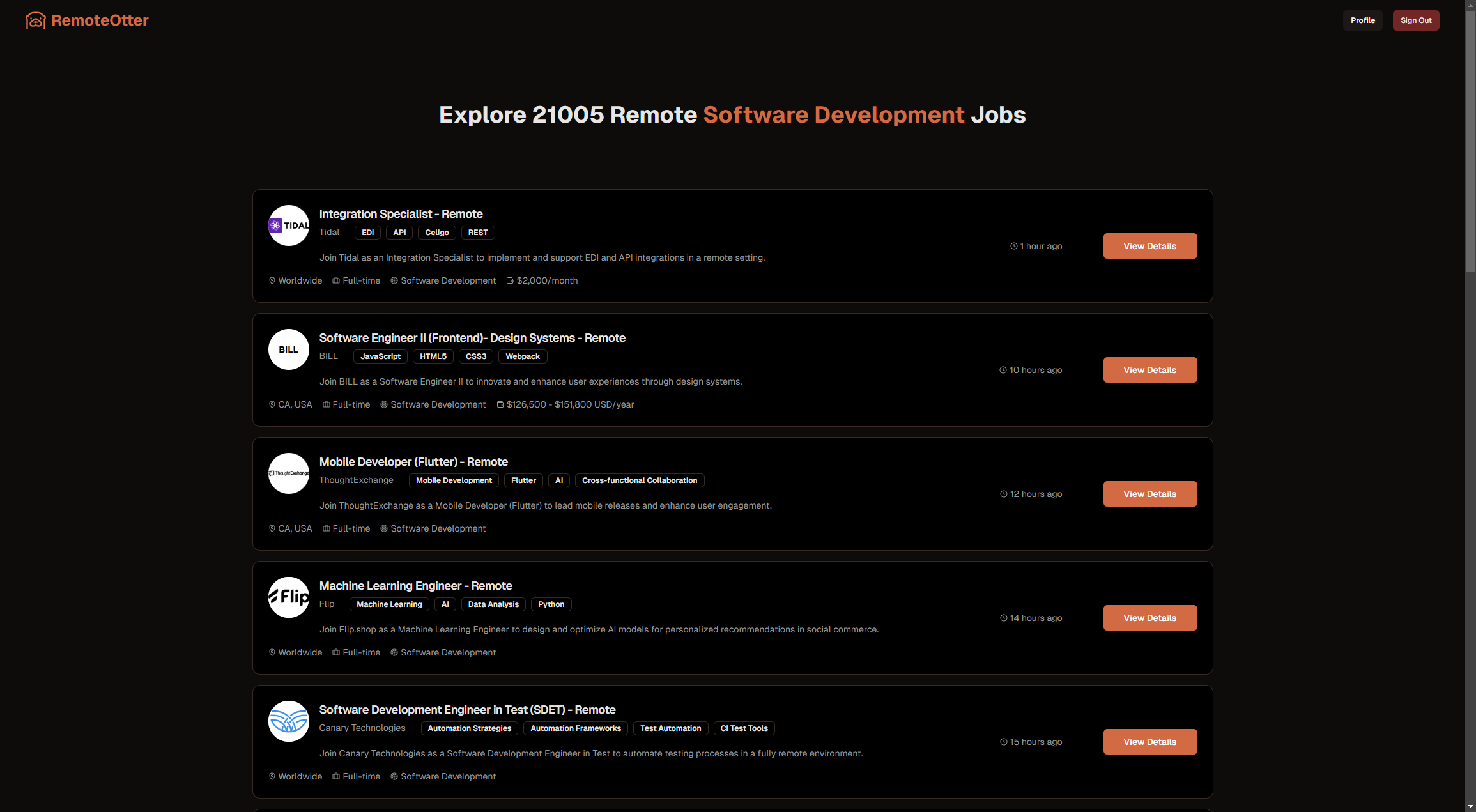The image size is (1476, 812).
Task: Click the Flip company logo
Action: [x=289, y=597]
